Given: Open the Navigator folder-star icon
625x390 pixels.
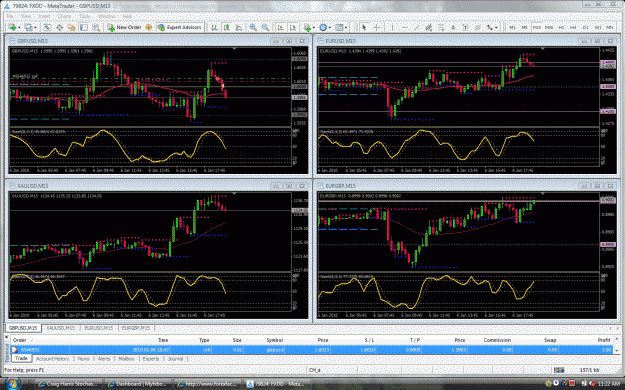Looking at the screenshot, I should coord(71,27).
